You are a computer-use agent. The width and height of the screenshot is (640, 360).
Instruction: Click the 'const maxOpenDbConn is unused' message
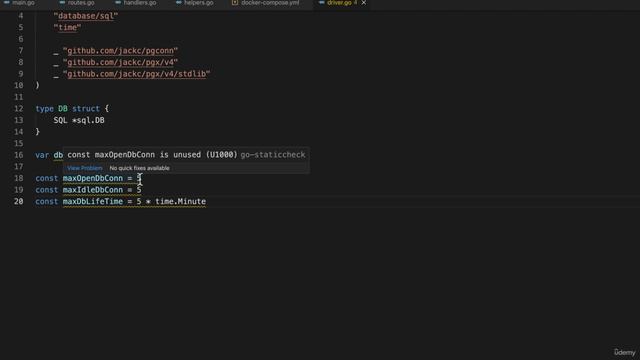152,155
